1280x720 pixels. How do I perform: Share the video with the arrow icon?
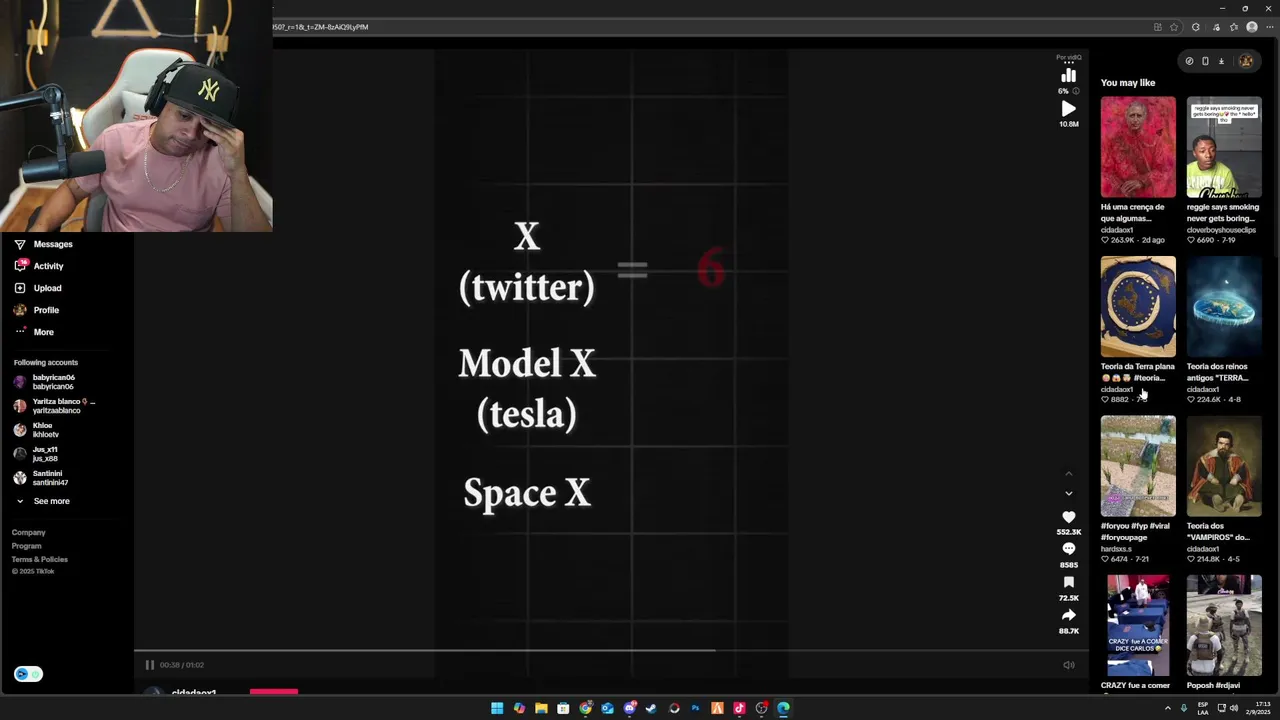(1068, 615)
